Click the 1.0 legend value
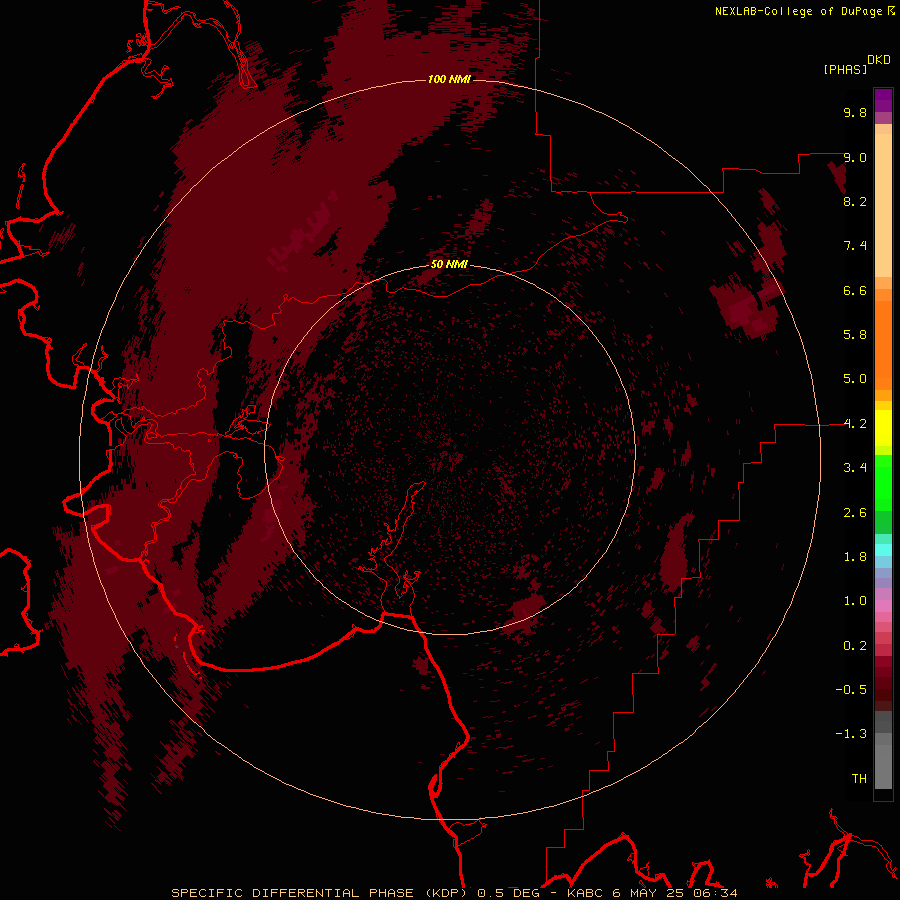 pyautogui.click(x=855, y=601)
